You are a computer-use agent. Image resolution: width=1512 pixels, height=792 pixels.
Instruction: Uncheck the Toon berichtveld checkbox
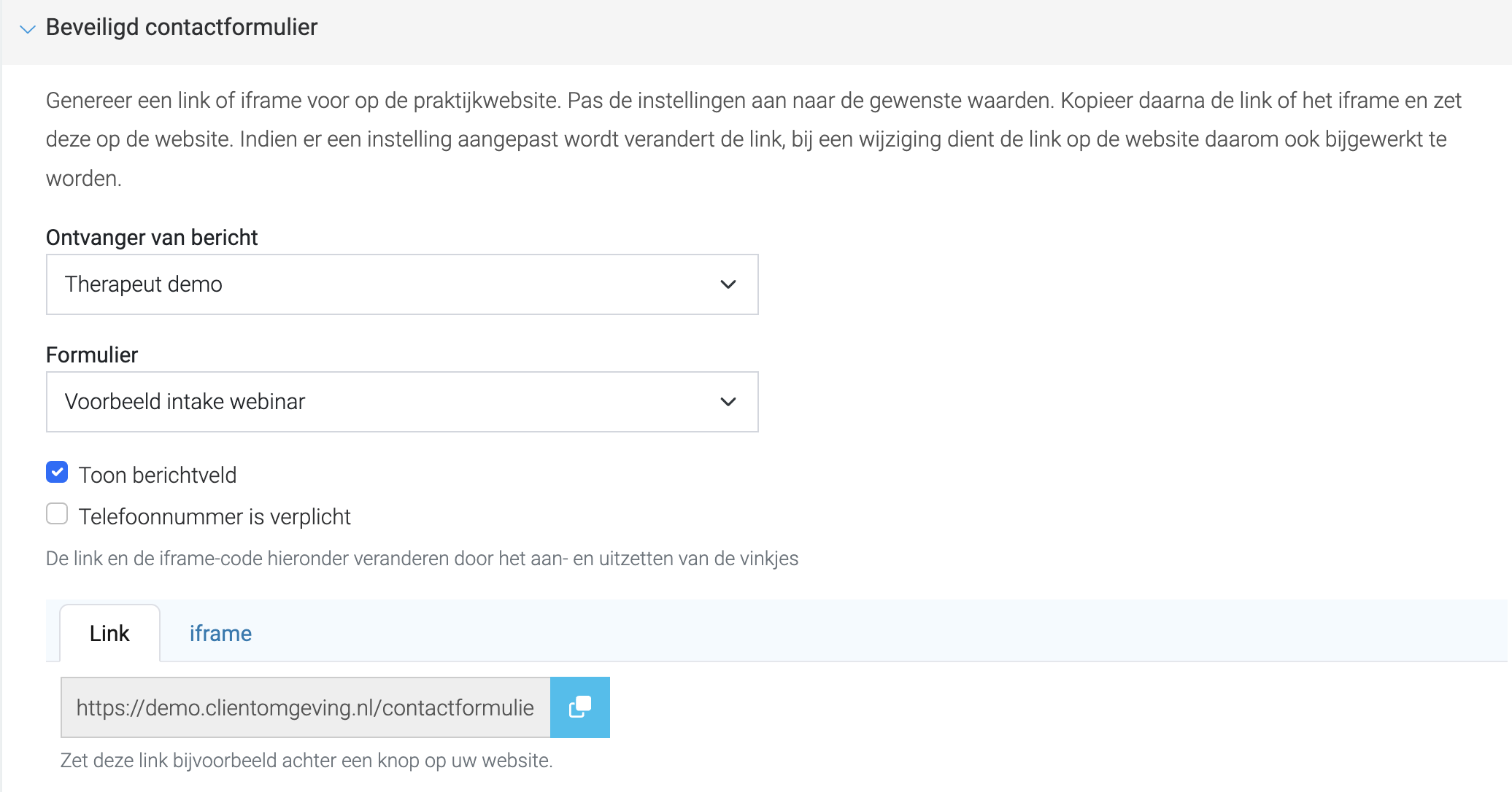coord(57,473)
